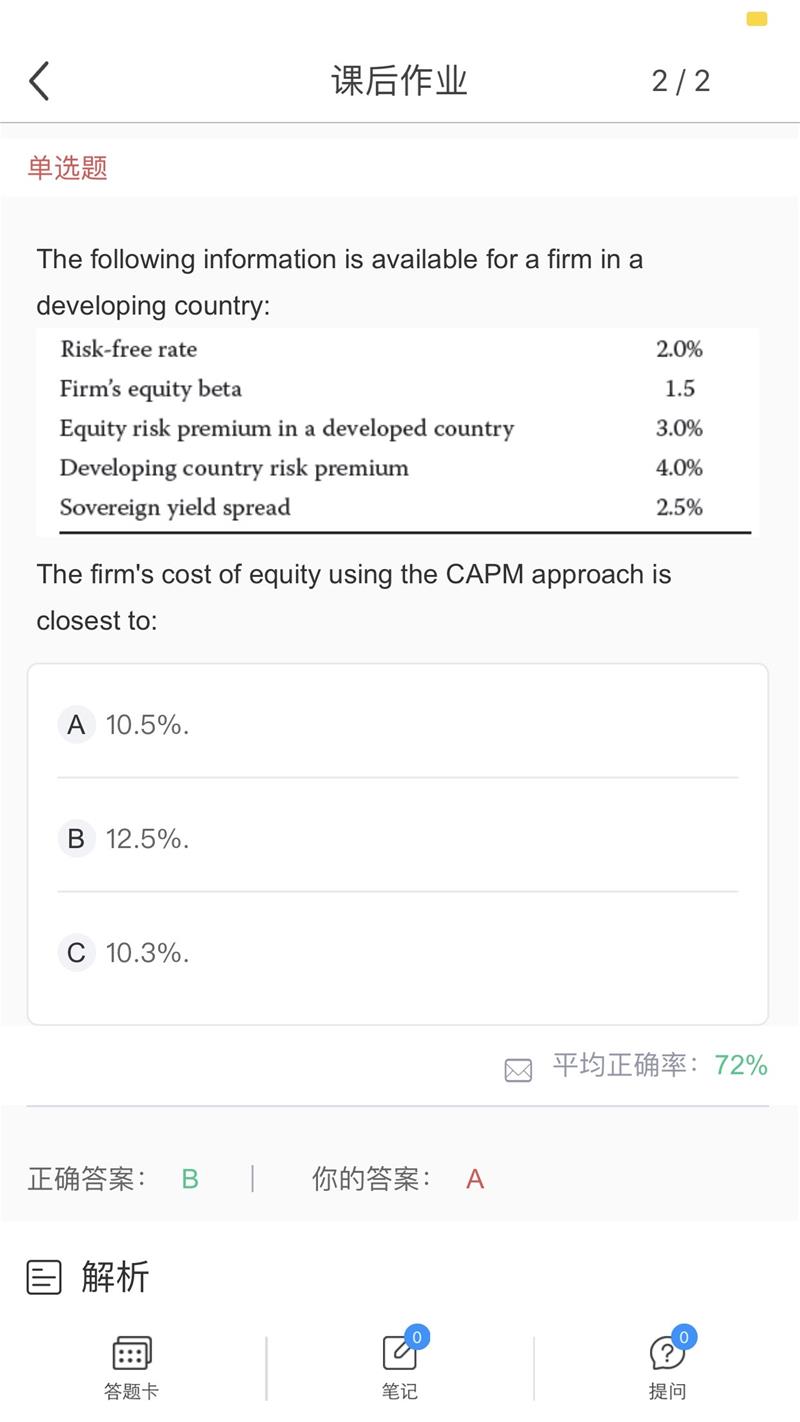Click the envelope feedback icon
The height and width of the screenshot is (1422, 800).
coord(518,1071)
